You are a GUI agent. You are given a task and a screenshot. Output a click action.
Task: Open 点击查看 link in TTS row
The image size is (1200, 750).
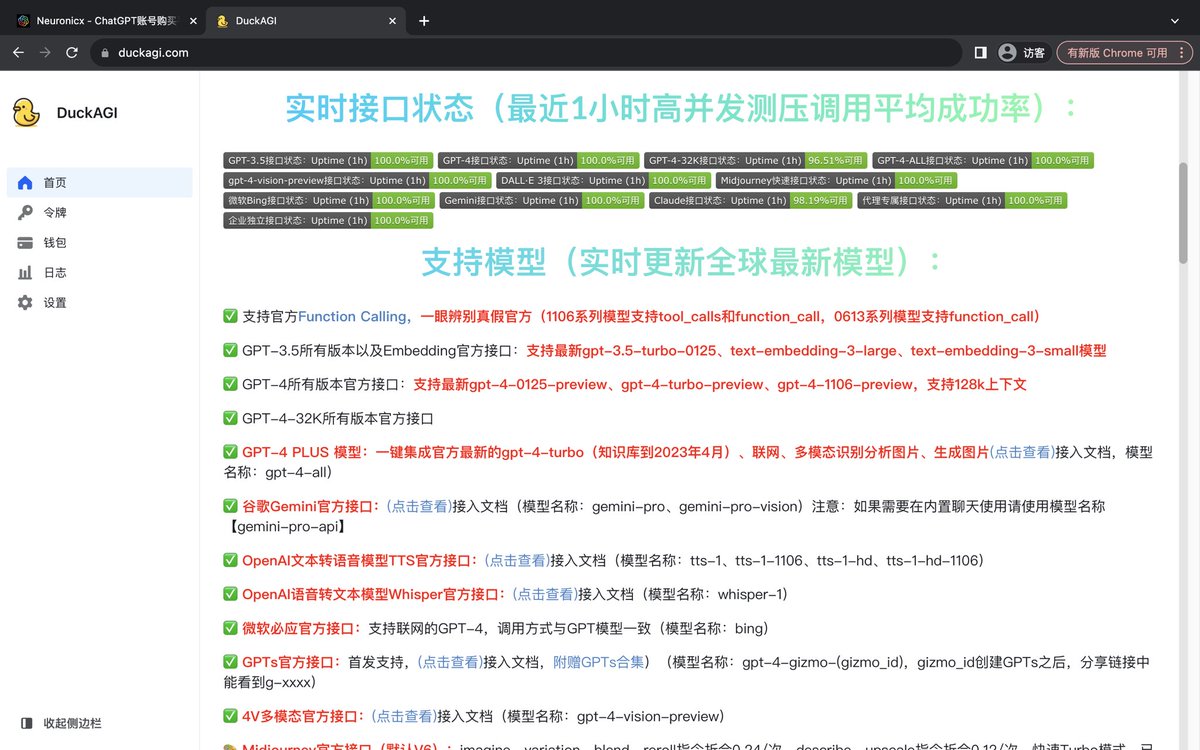pos(517,561)
